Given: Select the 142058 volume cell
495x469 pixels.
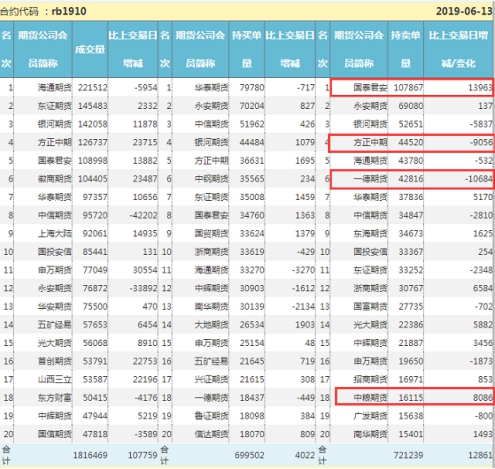Looking at the screenshot, I should tap(93, 124).
